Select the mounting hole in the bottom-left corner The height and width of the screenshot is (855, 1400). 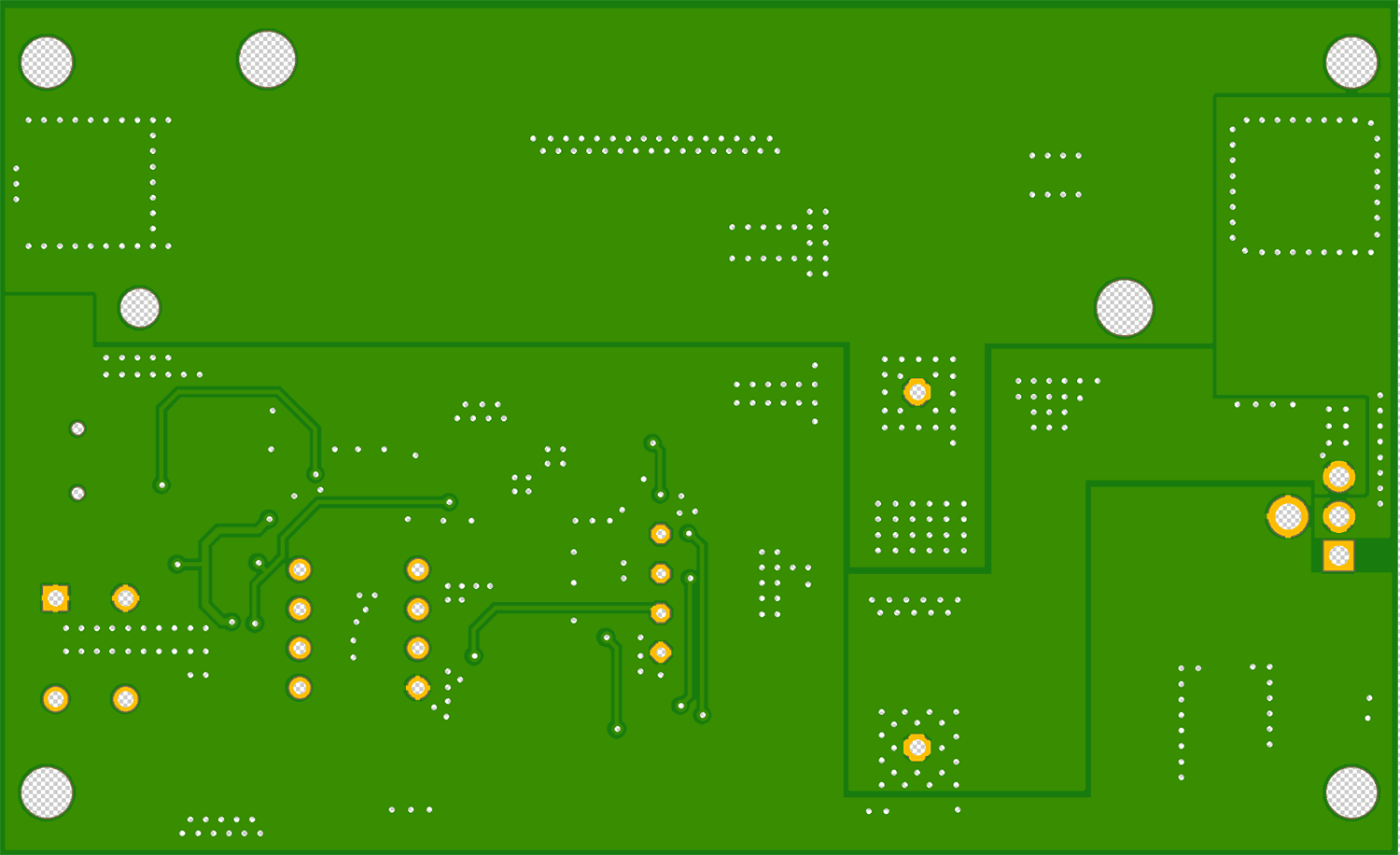point(47,792)
